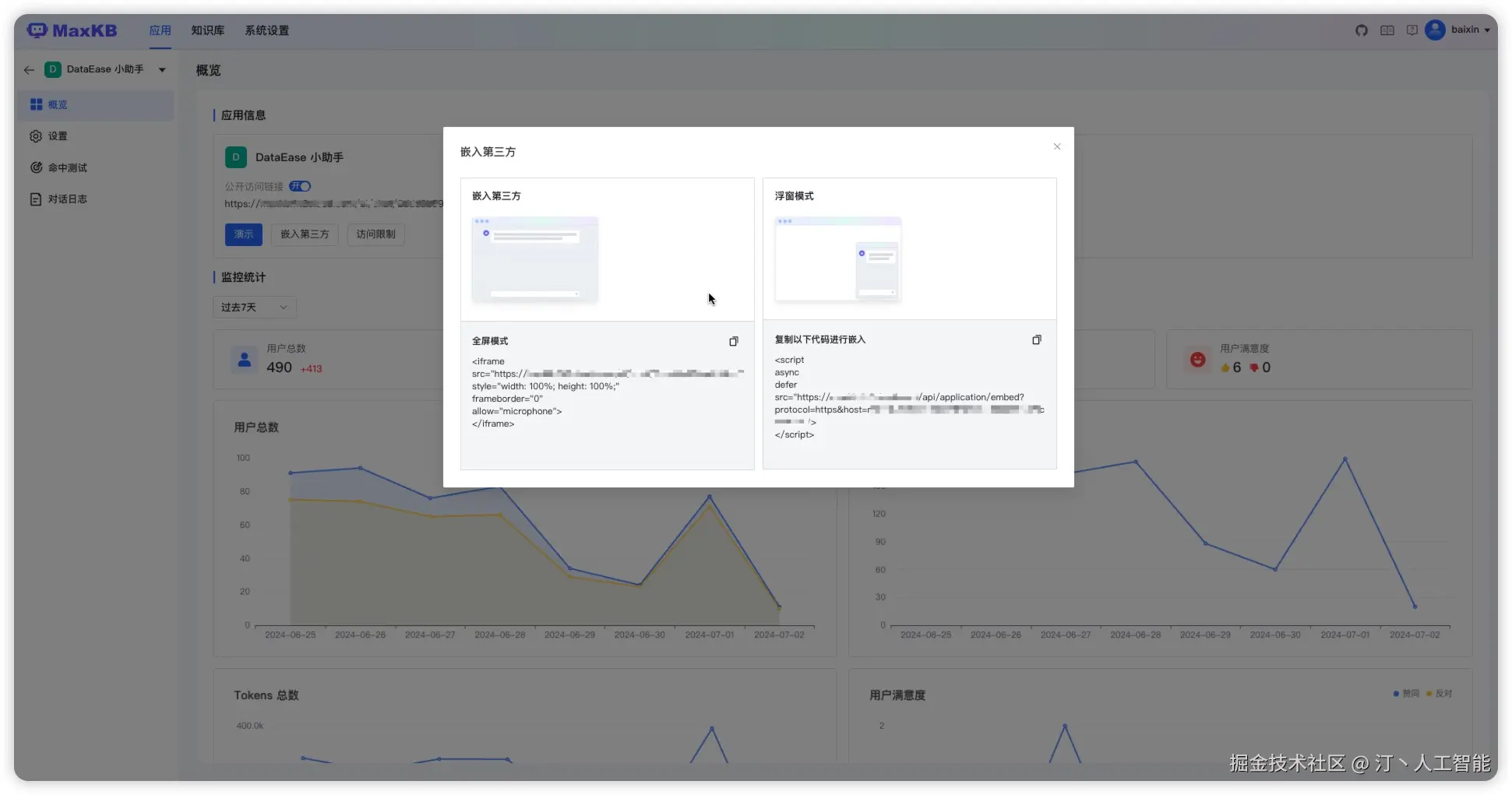Toggle the 公开访问链接 switch
This screenshot has height=795, width=1512.
pos(300,186)
